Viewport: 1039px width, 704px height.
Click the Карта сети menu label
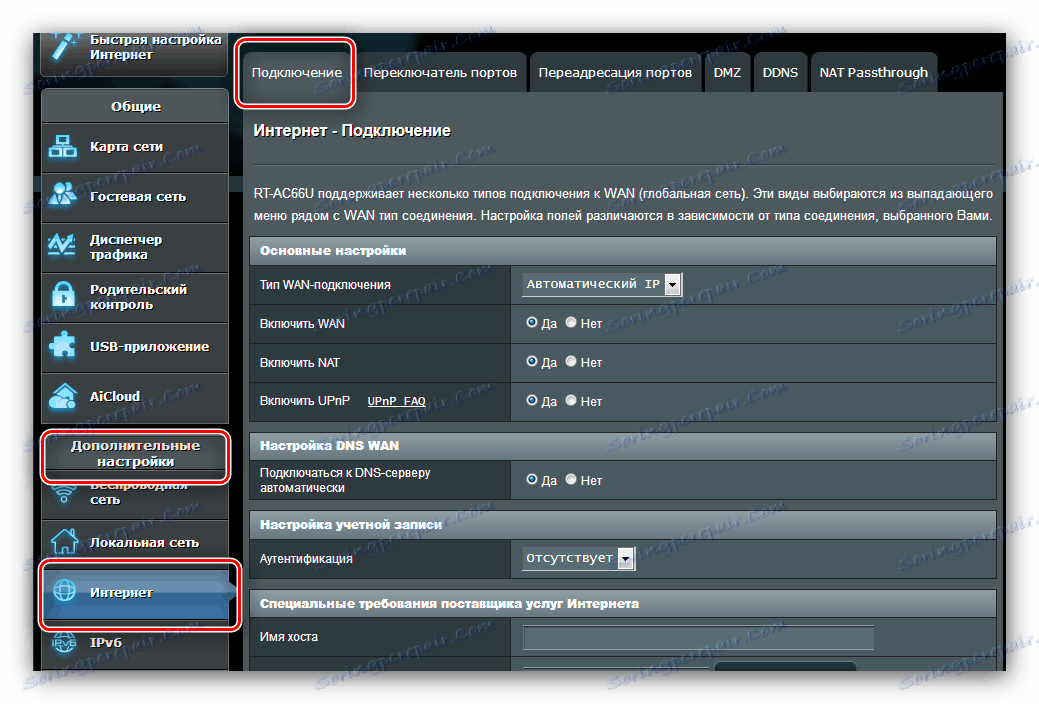(x=127, y=147)
